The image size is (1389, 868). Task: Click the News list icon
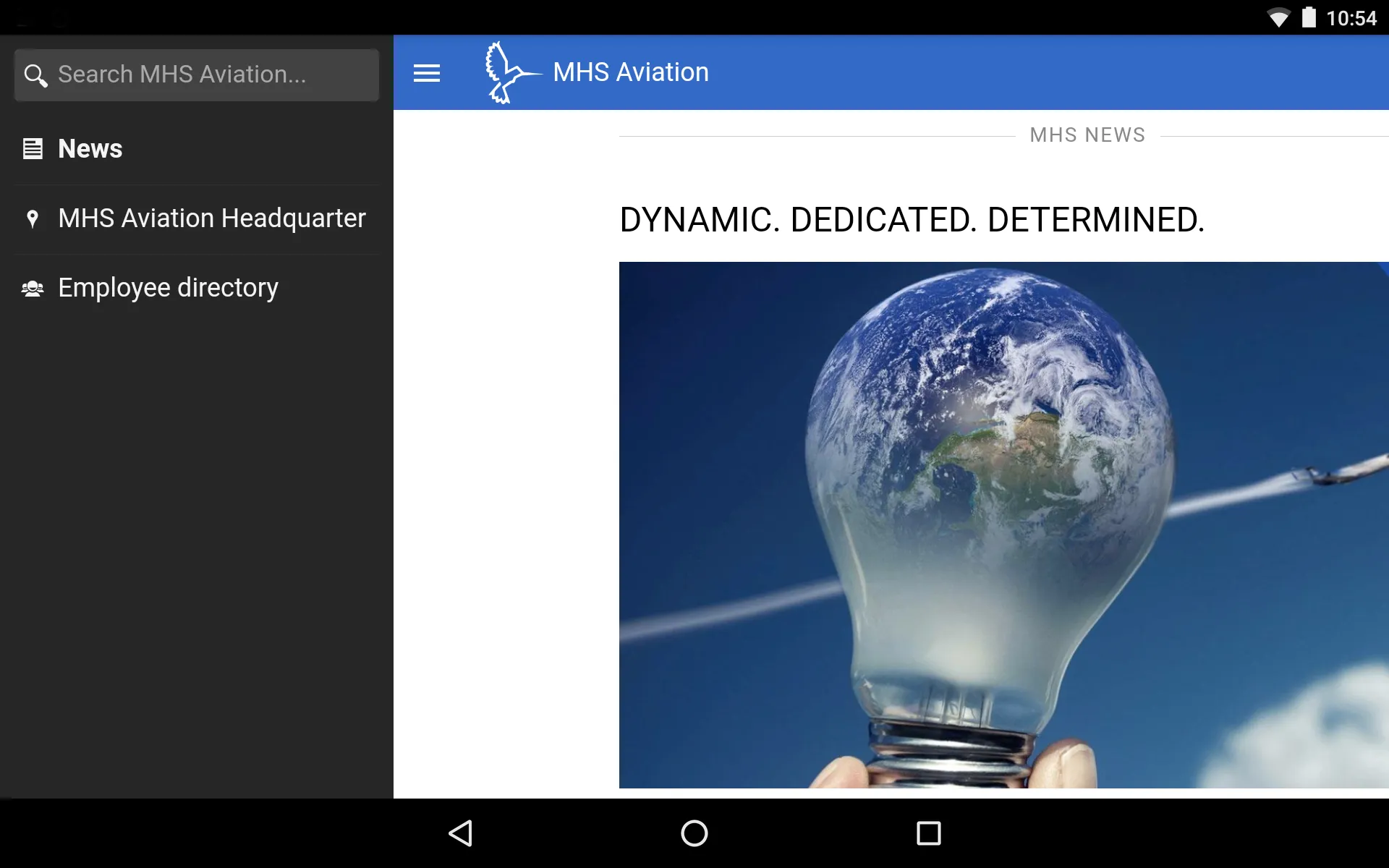tap(33, 148)
